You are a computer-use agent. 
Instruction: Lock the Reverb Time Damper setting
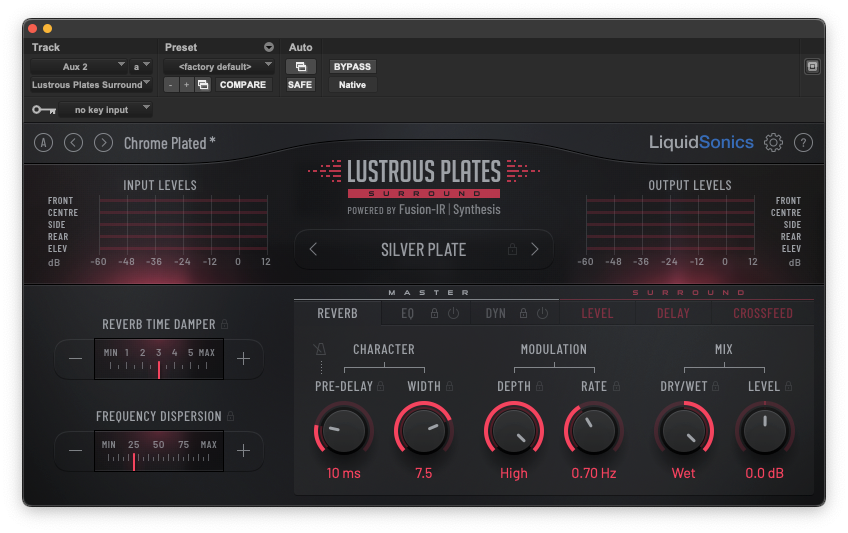pyautogui.click(x=224, y=324)
